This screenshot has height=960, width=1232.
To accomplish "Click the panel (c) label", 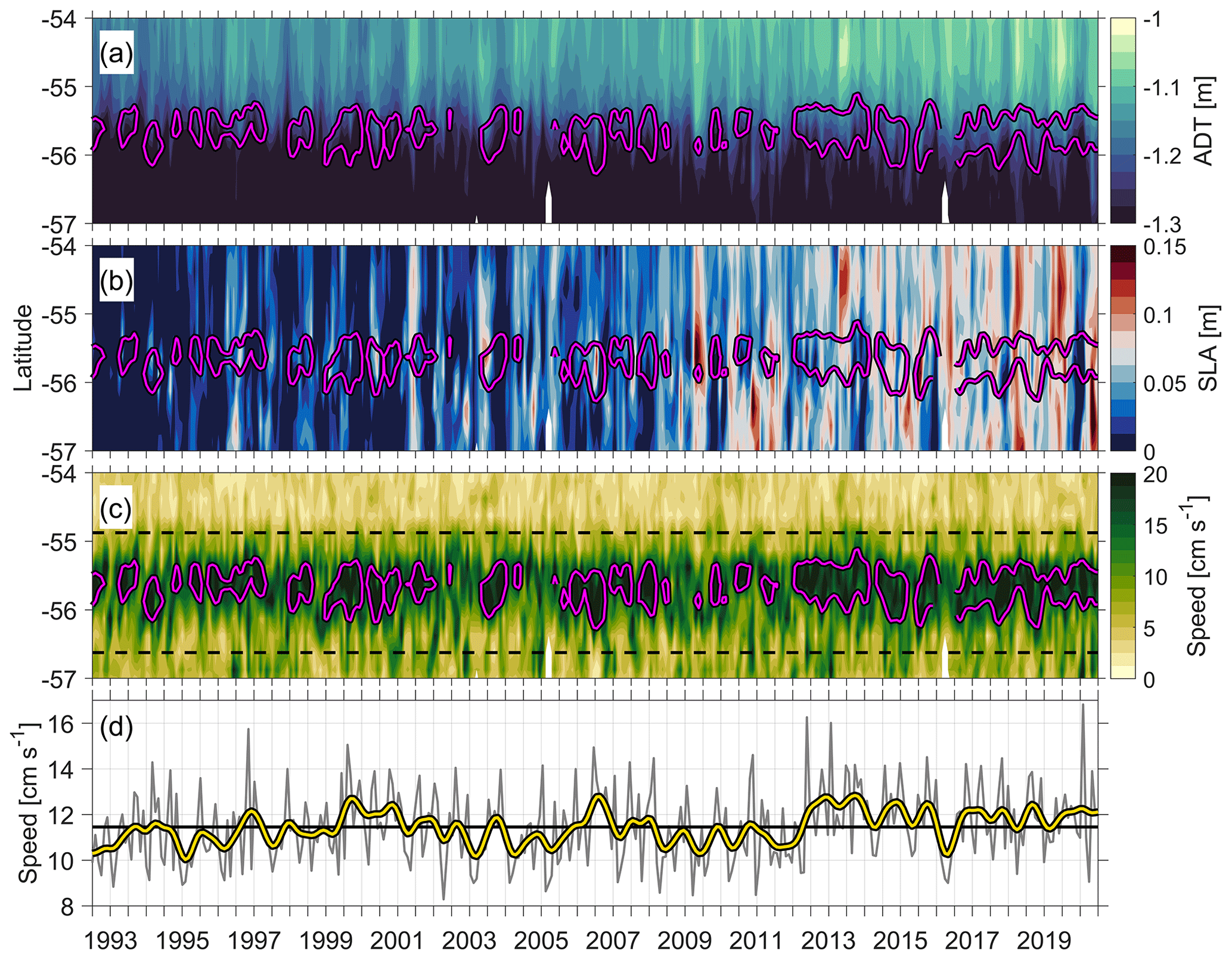I will [x=116, y=509].
